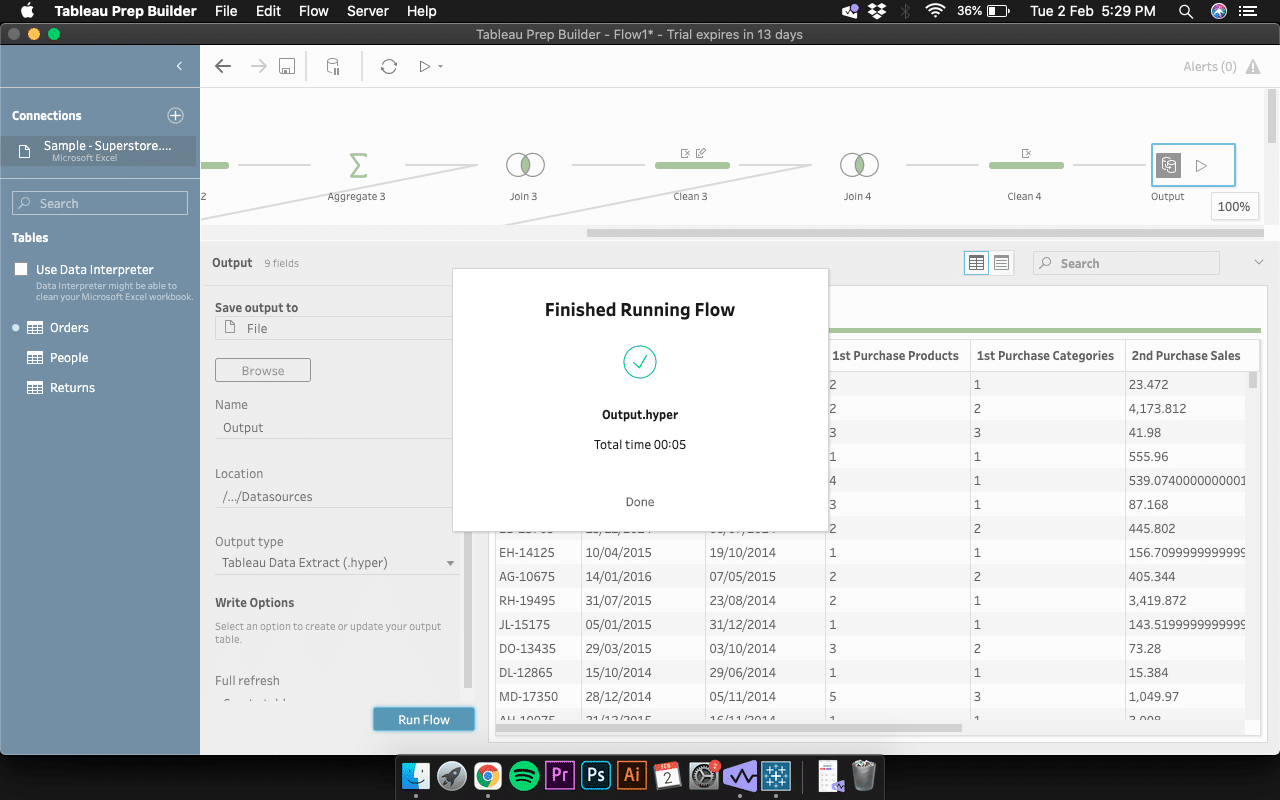Open Premiere Pro from the Dock

560,775
